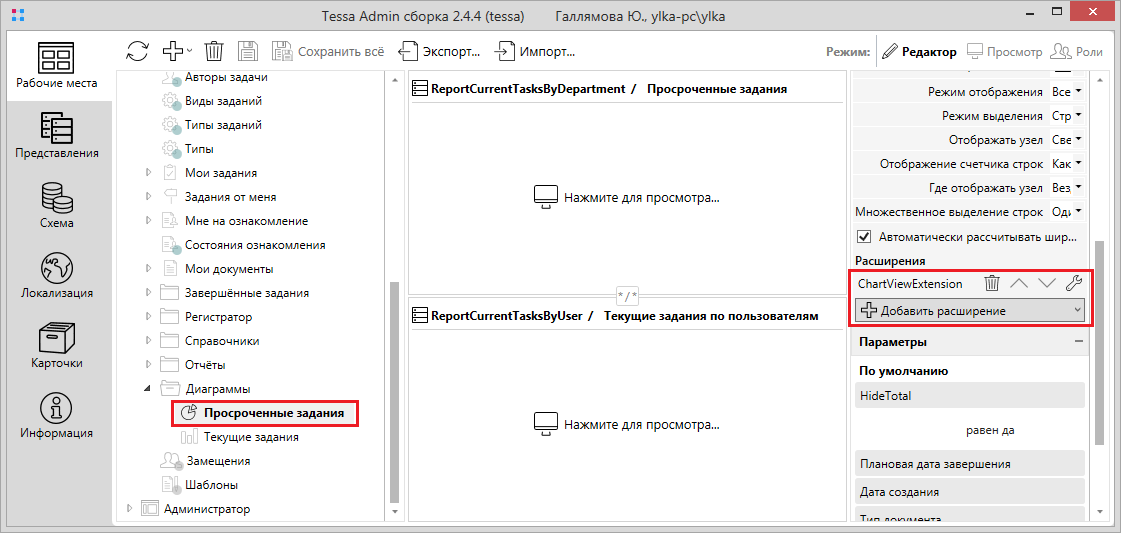Image resolution: width=1121 pixels, height=533 pixels.
Task: Move ChartViewExtension up with arrow
Action: pos(1019,284)
